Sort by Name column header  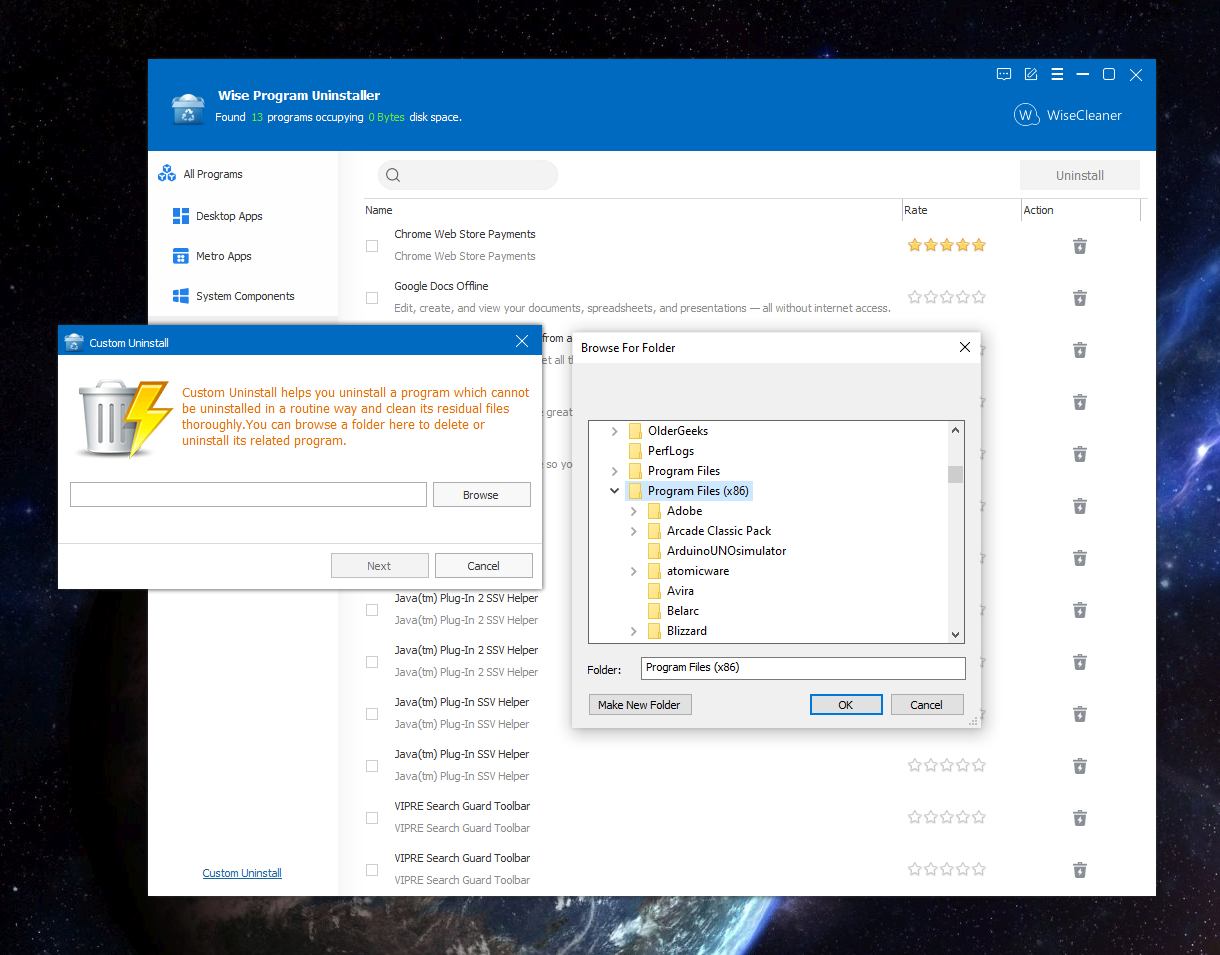[379, 210]
